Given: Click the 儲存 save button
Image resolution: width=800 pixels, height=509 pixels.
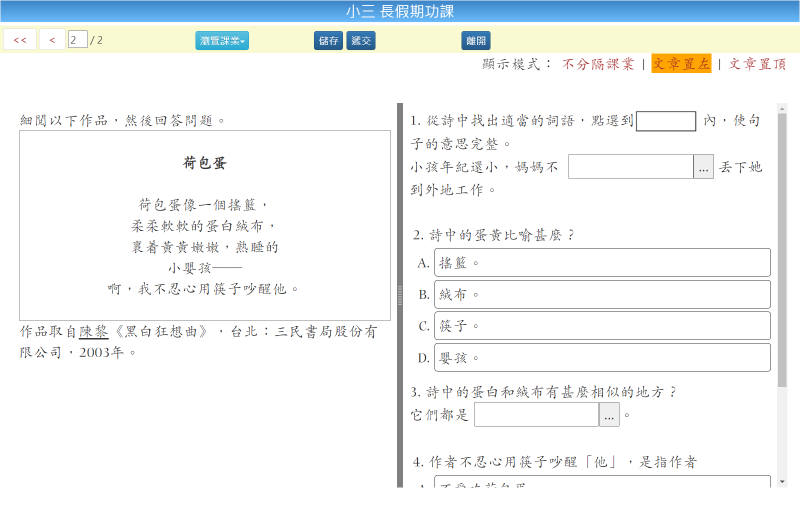Looking at the screenshot, I should pyautogui.click(x=328, y=40).
